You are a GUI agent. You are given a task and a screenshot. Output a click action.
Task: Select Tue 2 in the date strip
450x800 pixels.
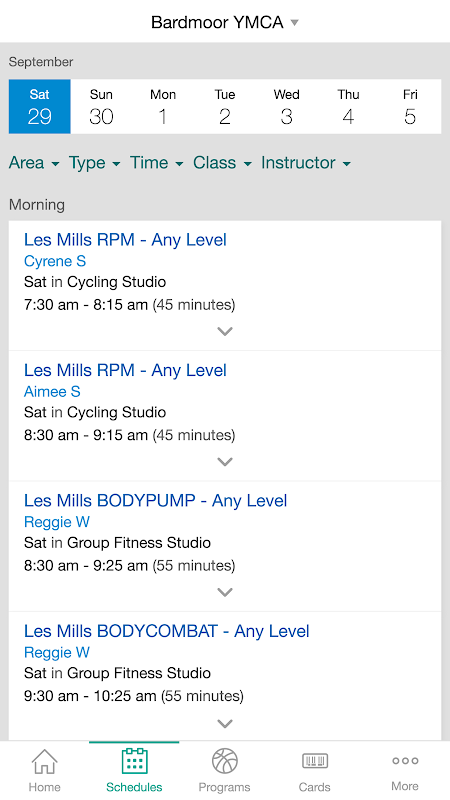click(x=224, y=107)
